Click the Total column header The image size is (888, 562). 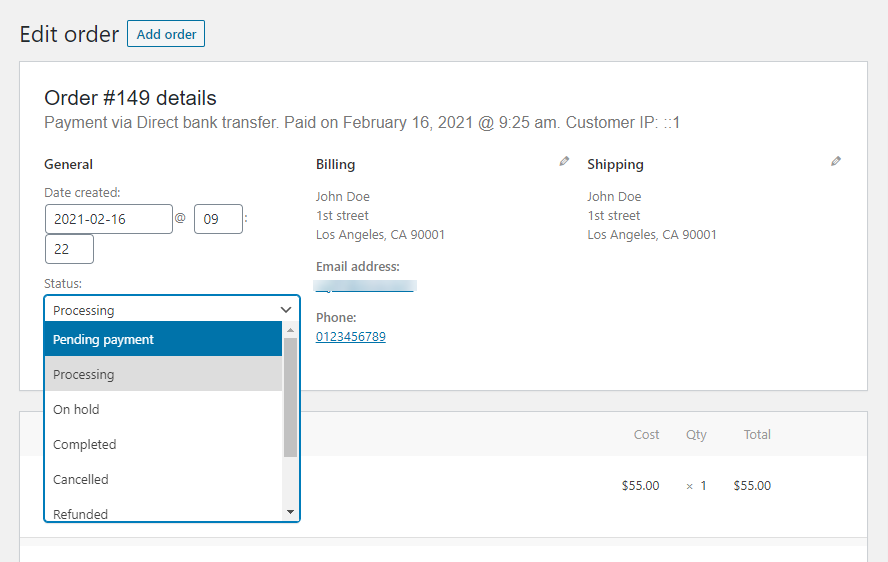tap(757, 435)
